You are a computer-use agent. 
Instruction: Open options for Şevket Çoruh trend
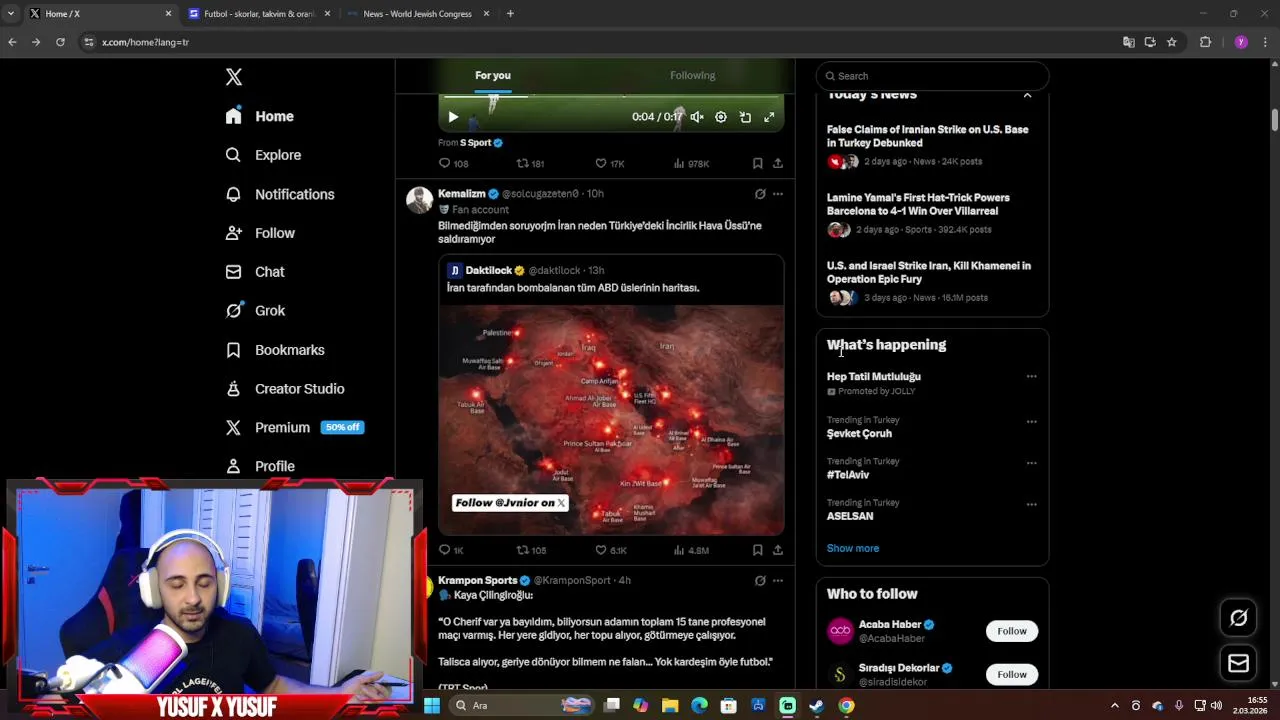(x=1031, y=422)
